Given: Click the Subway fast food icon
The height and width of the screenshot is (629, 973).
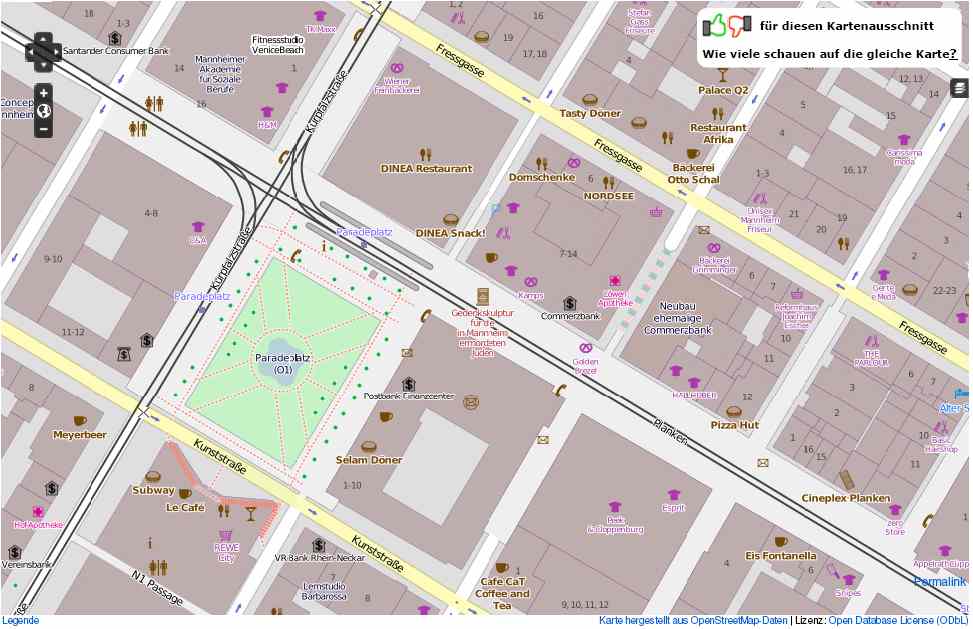Looking at the screenshot, I should [x=153, y=477].
